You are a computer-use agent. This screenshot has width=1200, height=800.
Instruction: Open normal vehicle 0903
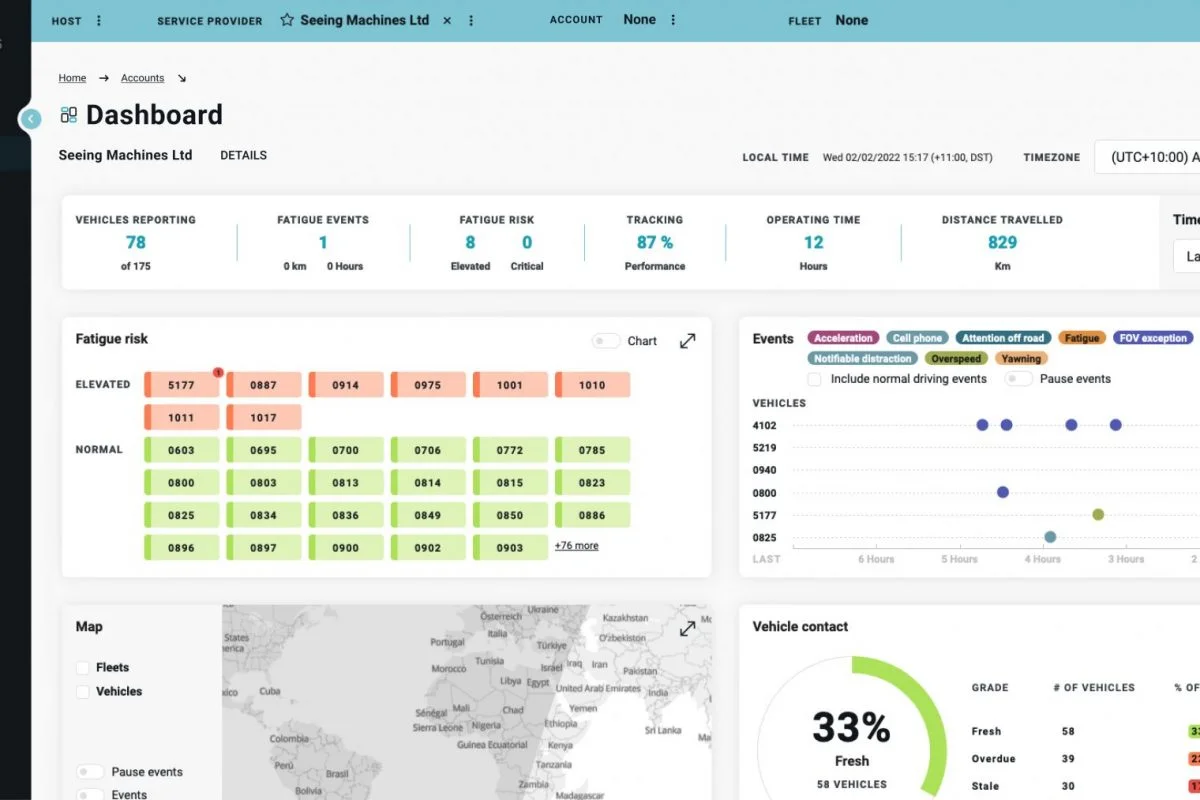(x=510, y=548)
